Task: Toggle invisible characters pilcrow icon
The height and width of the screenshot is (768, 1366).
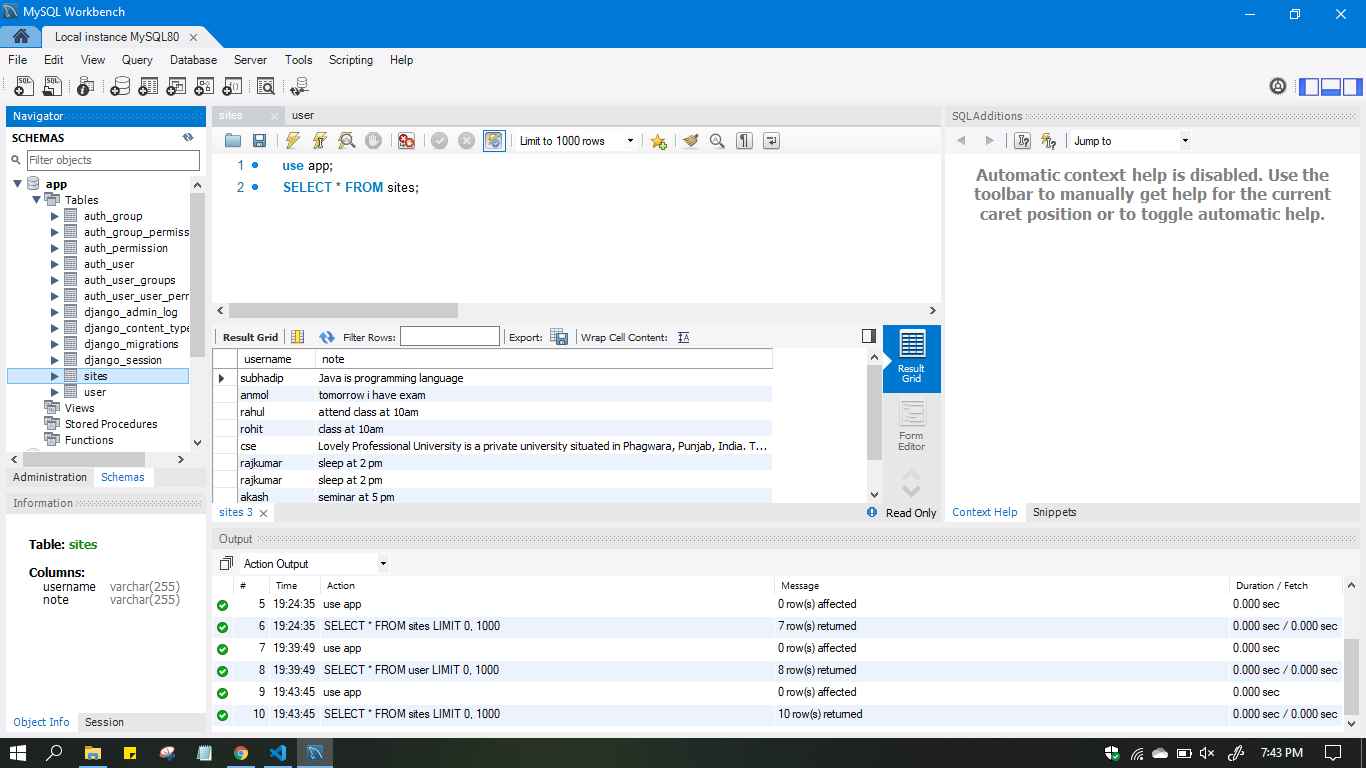Action: (744, 141)
